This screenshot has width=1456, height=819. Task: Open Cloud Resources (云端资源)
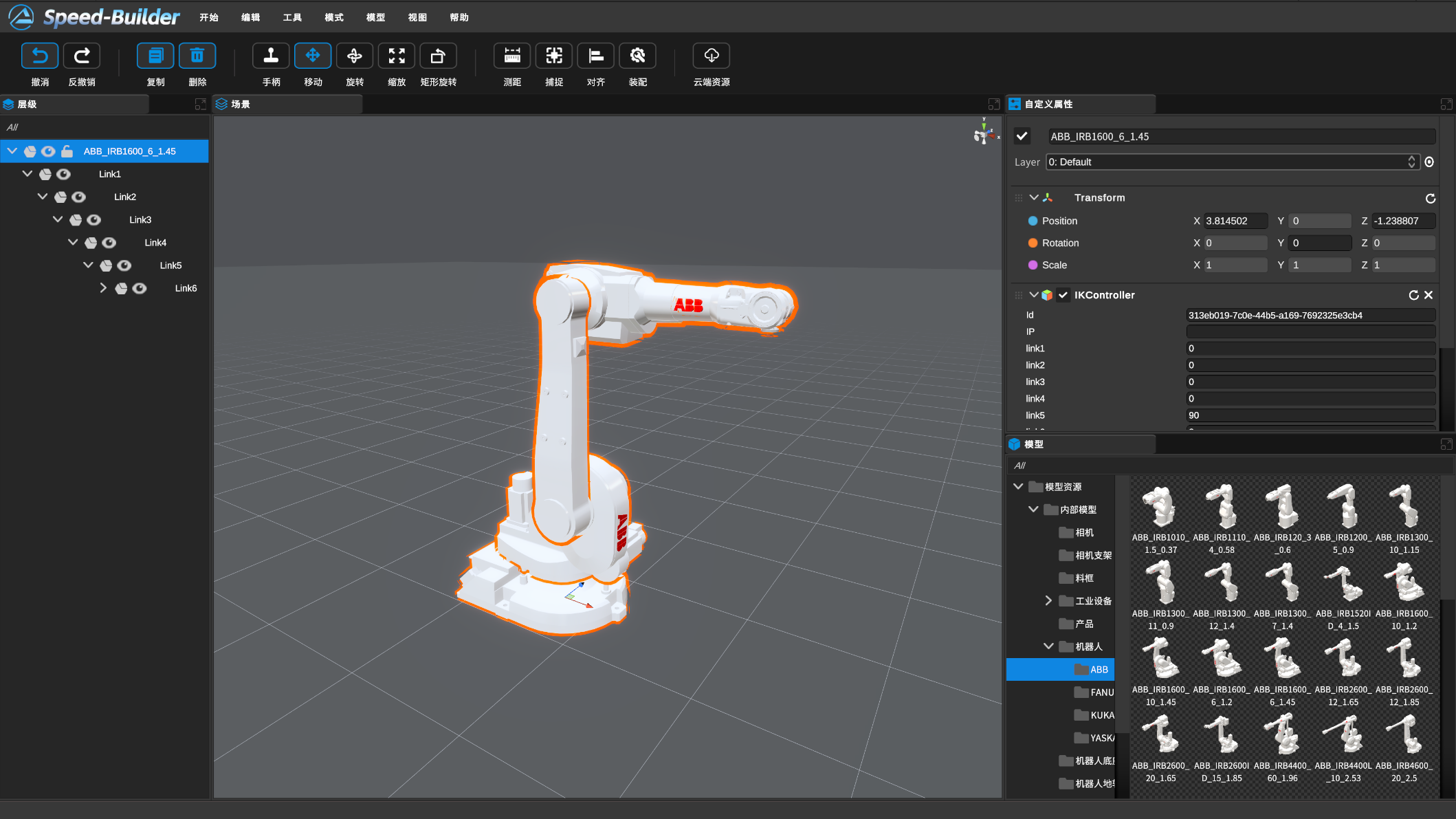[x=712, y=56]
